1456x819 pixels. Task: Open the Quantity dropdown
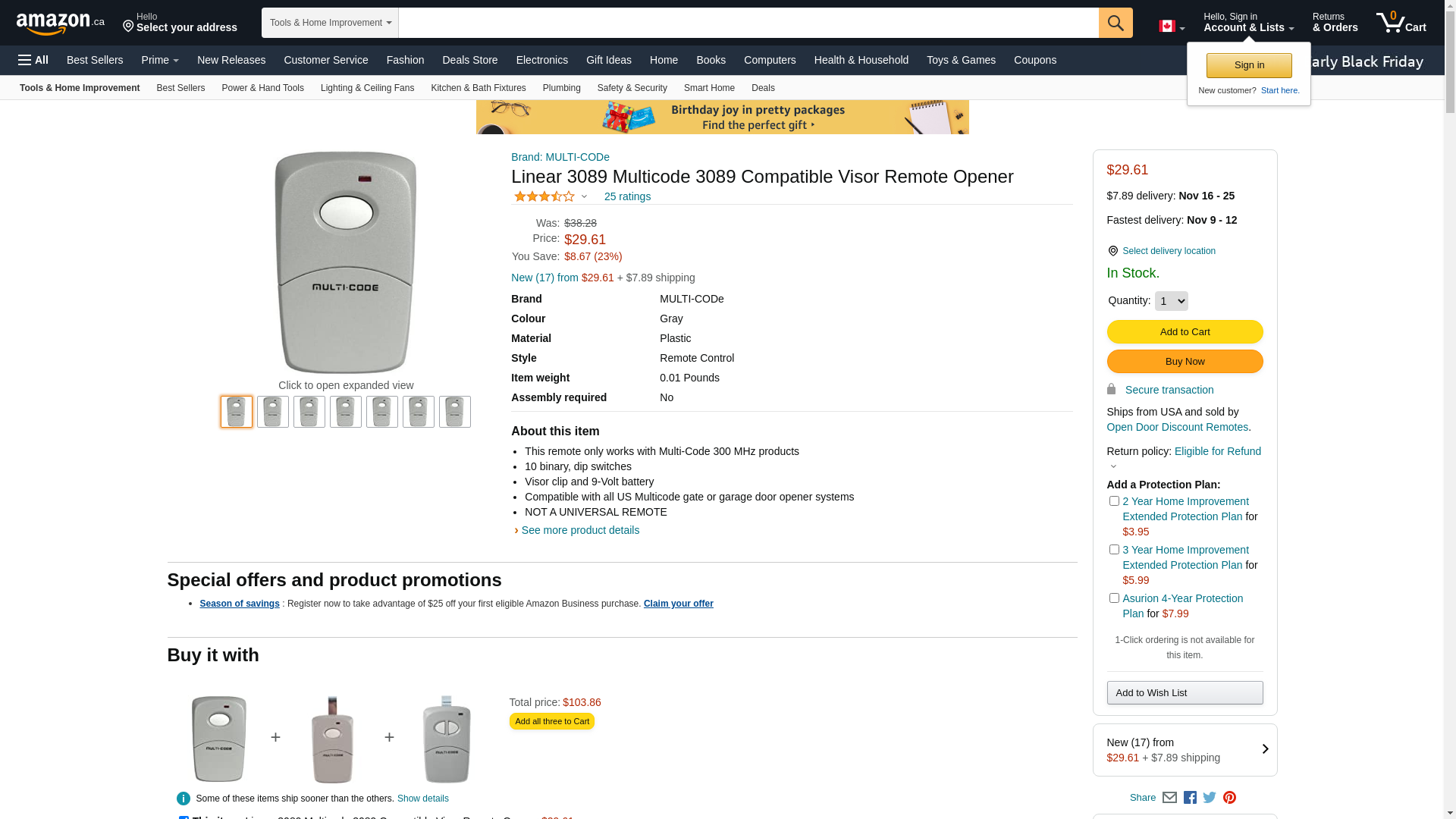tap(1171, 301)
